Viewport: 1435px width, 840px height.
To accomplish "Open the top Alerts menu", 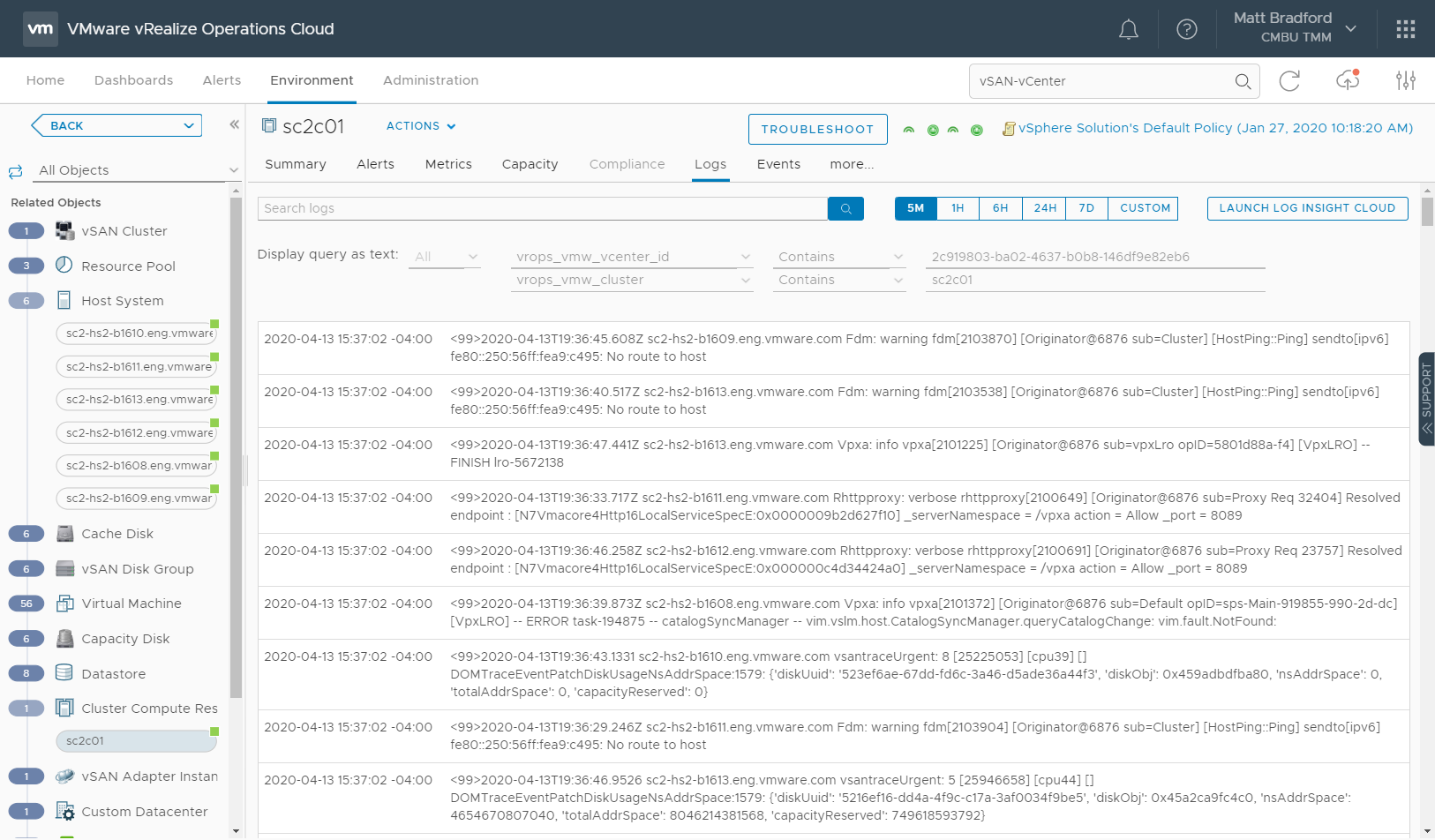I will click(x=222, y=80).
